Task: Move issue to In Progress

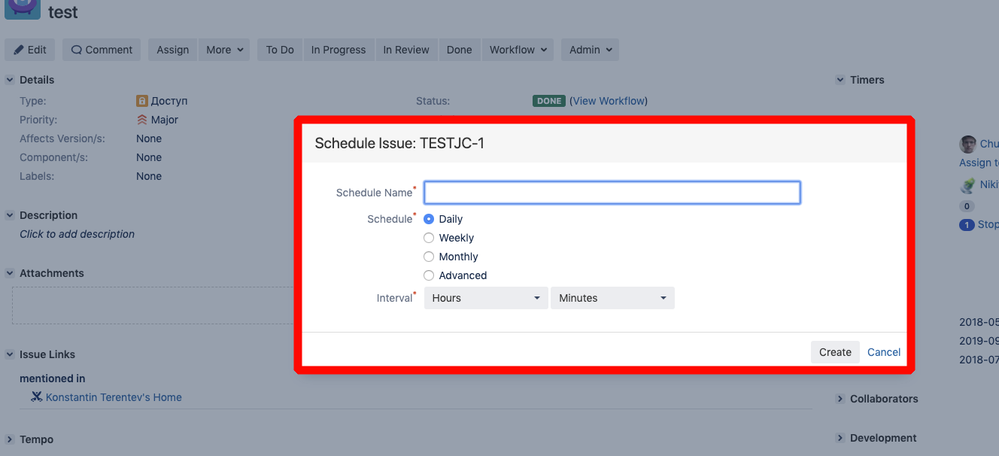Action: tap(338, 50)
